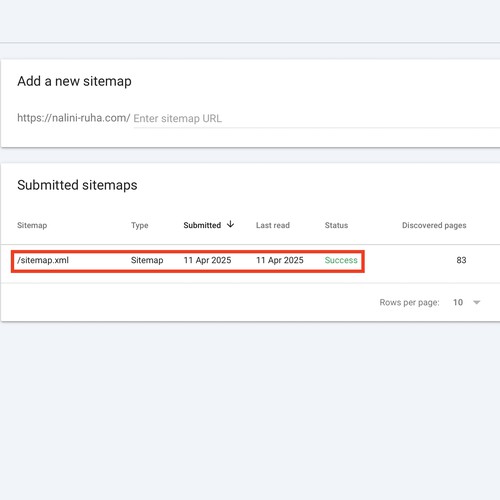Open the /sitemap.xml sitemap entry

43,260
